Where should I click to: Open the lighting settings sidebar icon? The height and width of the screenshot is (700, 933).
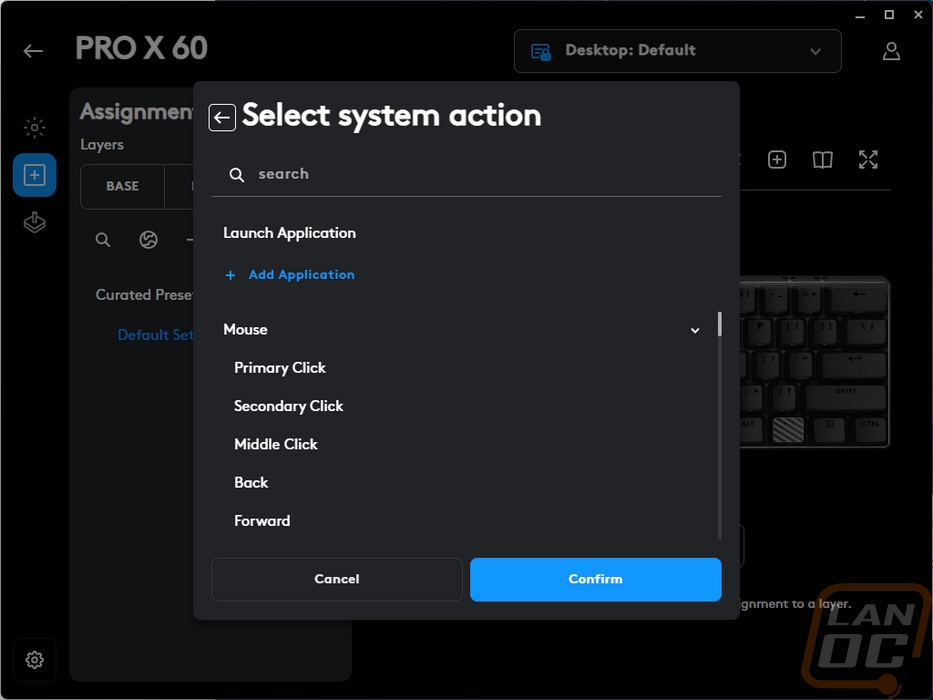(x=35, y=127)
